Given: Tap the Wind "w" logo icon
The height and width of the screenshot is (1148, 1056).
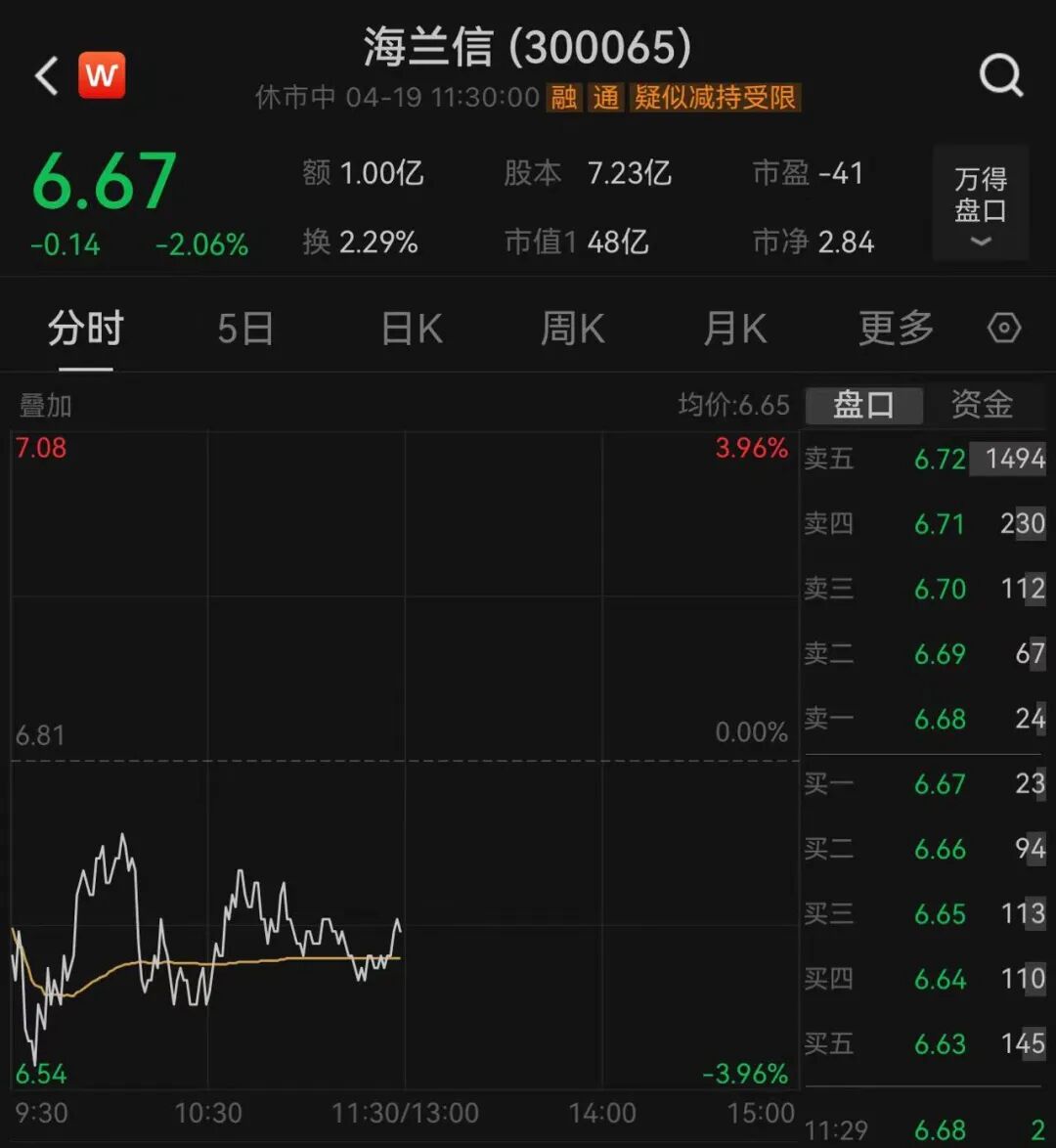Looking at the screenshot, I should (x=102, y=74).
